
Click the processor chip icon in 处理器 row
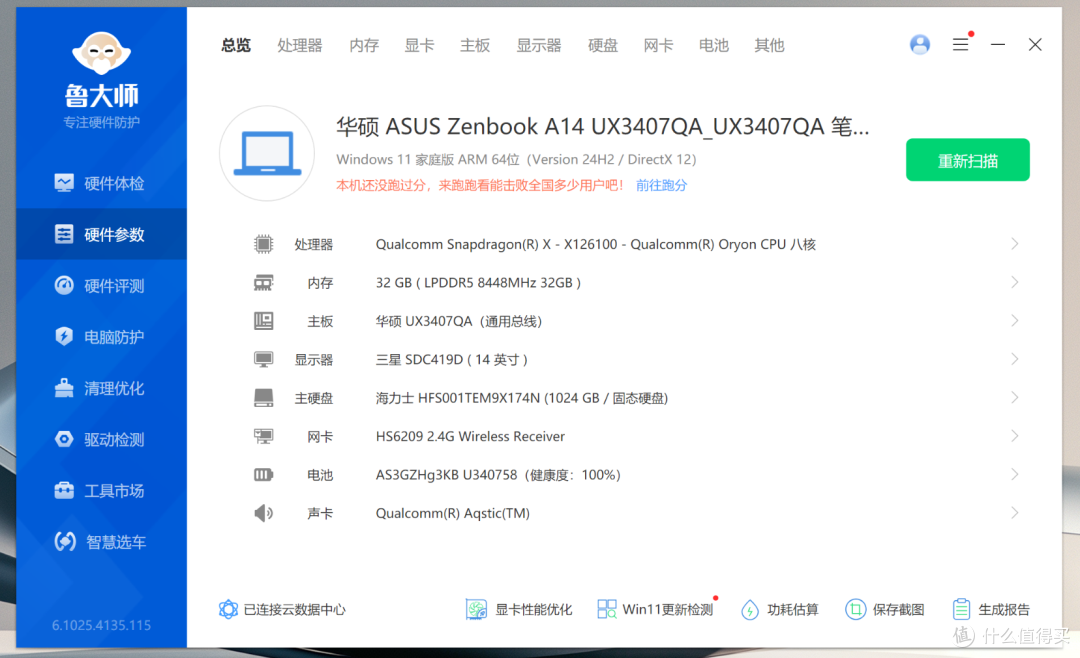[x=263, y=244]
